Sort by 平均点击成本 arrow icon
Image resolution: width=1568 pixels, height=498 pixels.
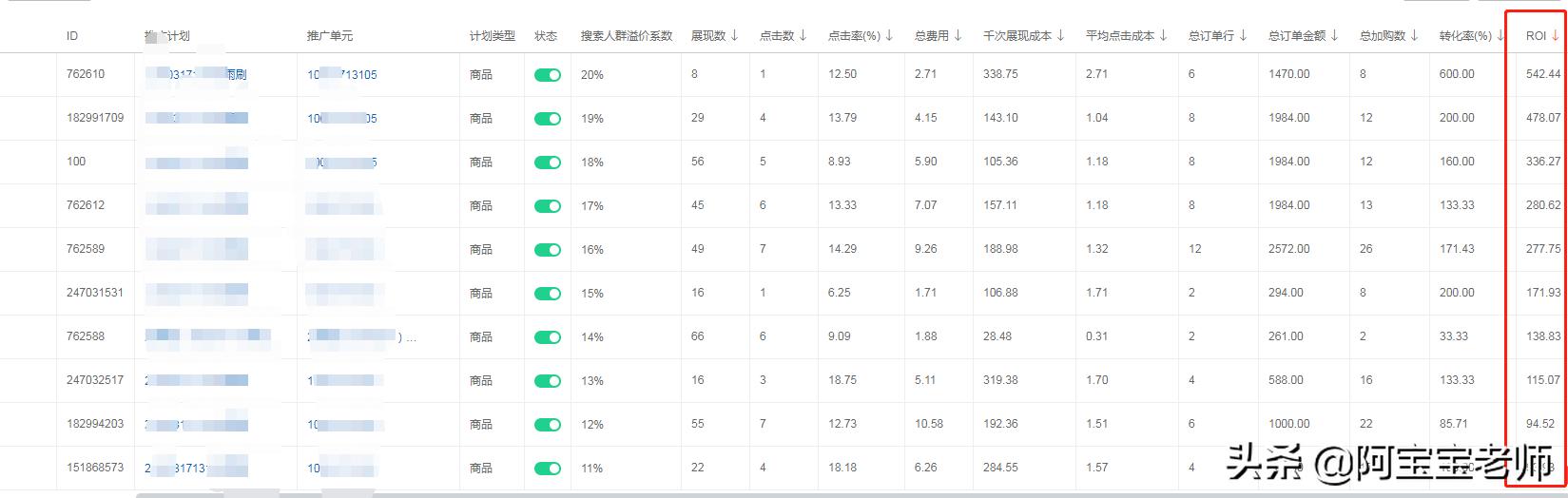pyautogui.click(x=1163, y=35)
